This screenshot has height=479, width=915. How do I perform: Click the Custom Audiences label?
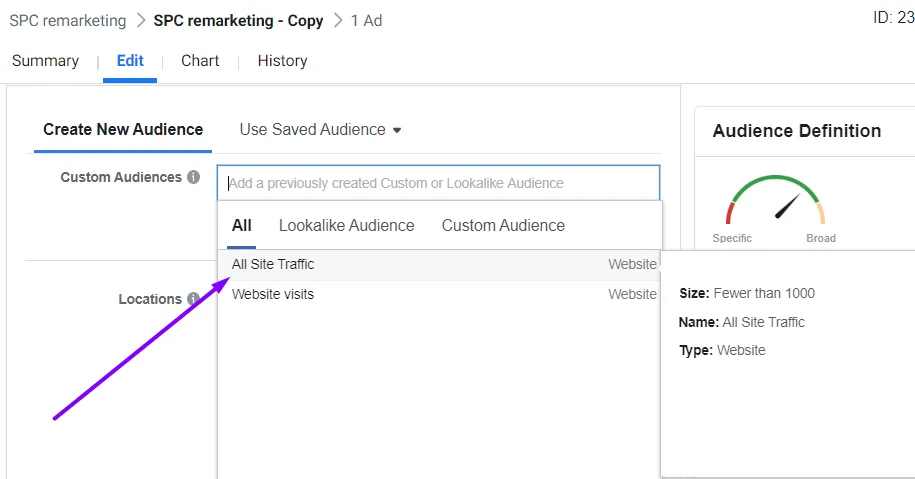coord(121,177)
